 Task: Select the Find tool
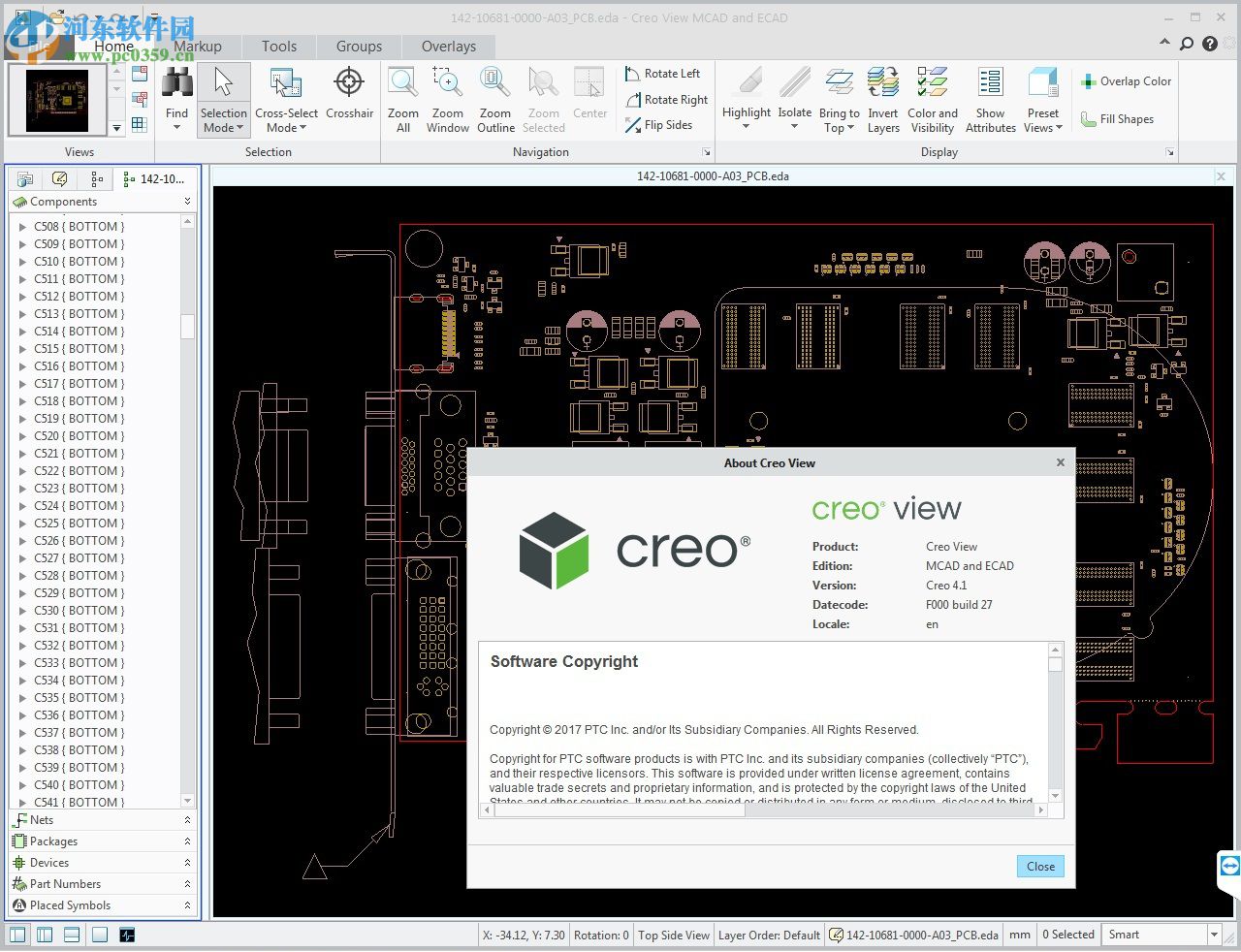click(175, 94)
